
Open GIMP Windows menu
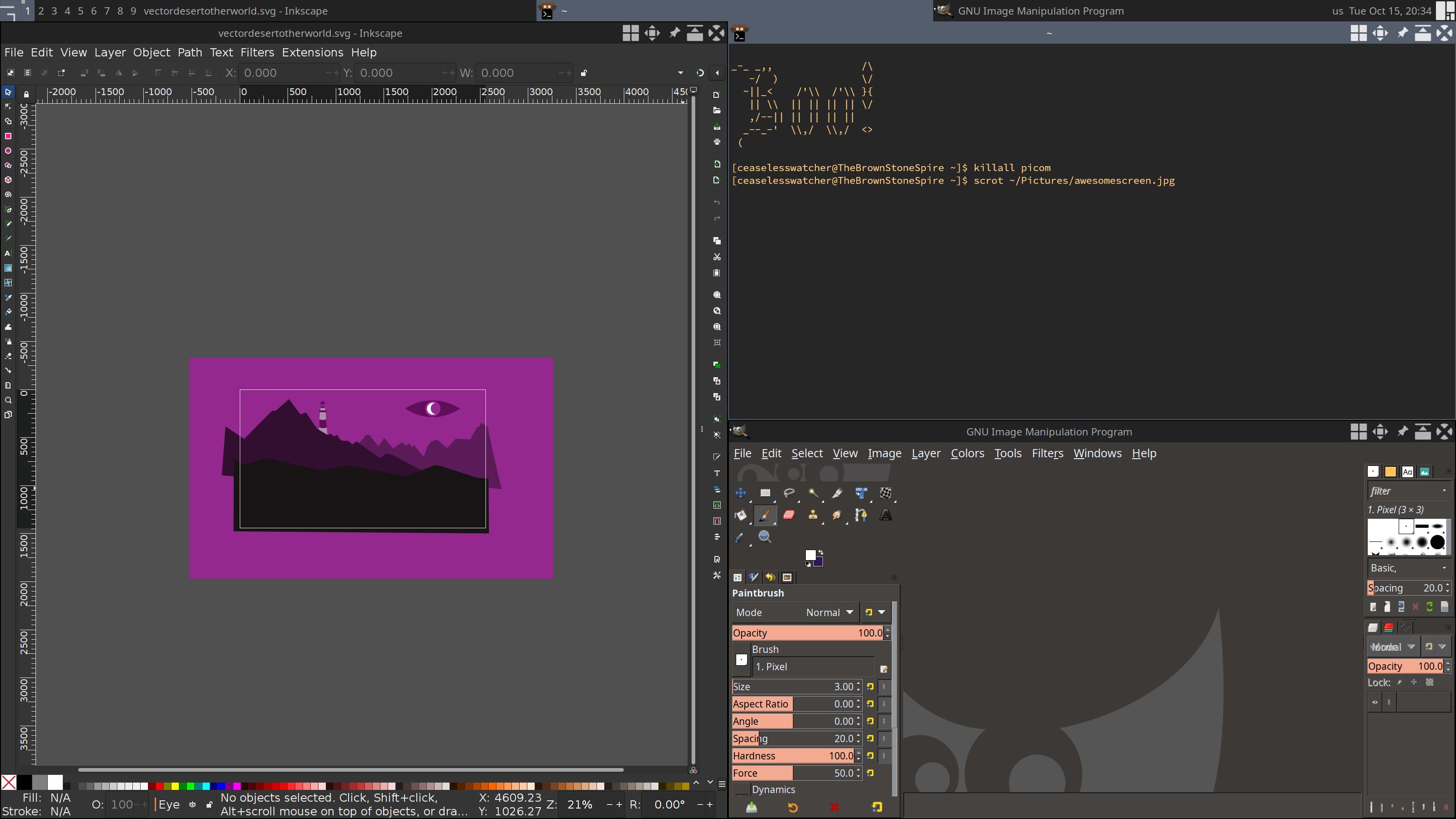pyautogui.click(x=1097, y=453)
